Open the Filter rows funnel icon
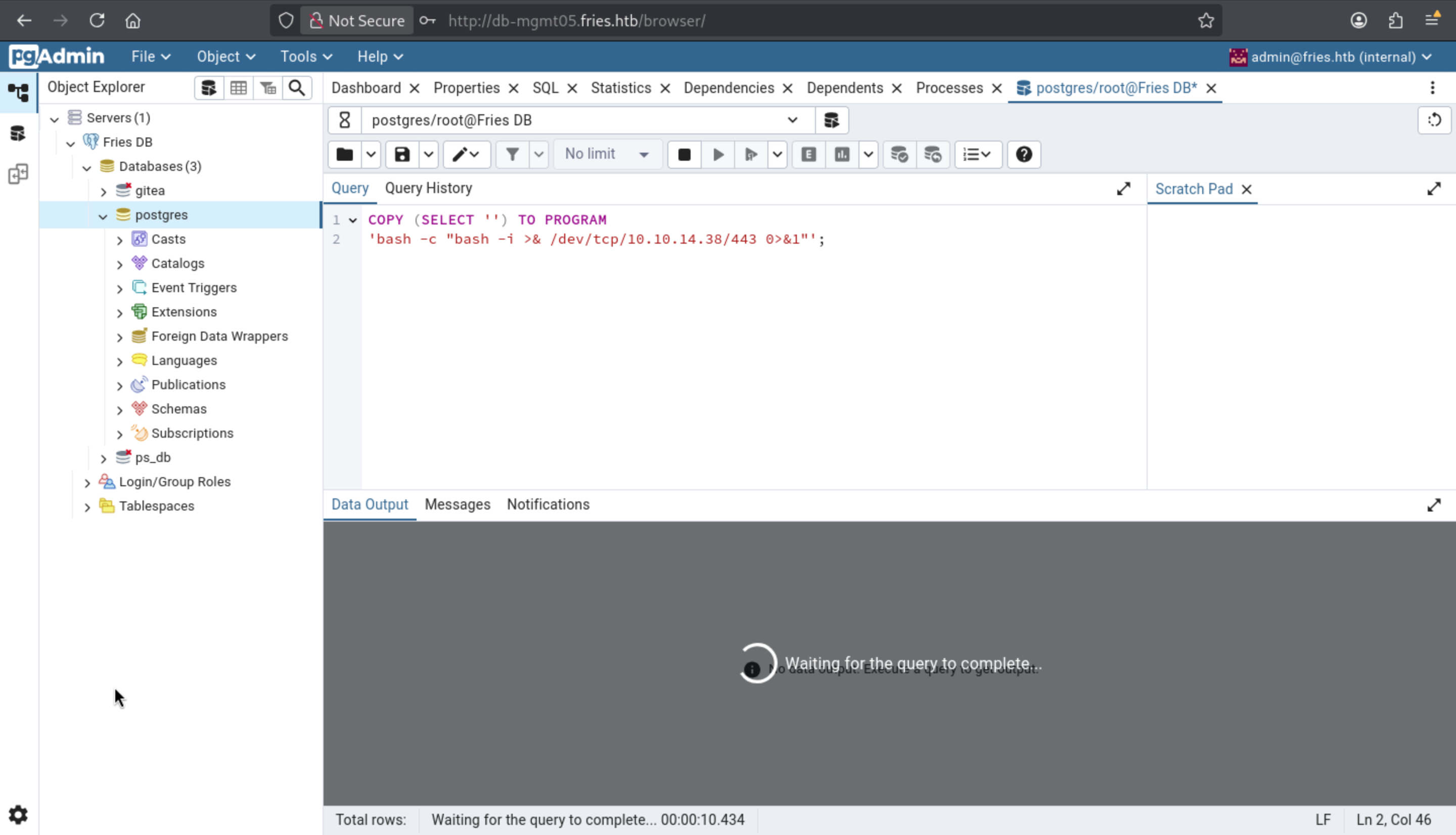Image resolution: width=1456 pixels, height=835 pixels. [512, 154]
